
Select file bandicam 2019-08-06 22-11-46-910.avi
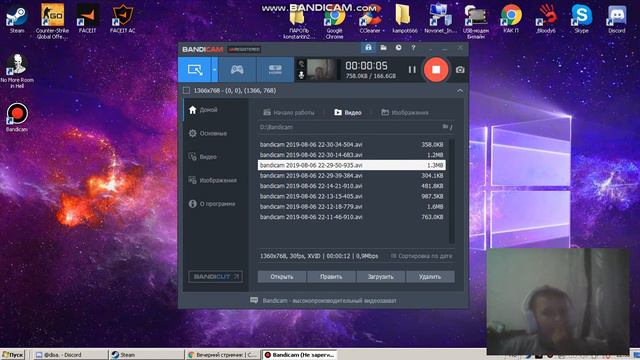[351, 217]
